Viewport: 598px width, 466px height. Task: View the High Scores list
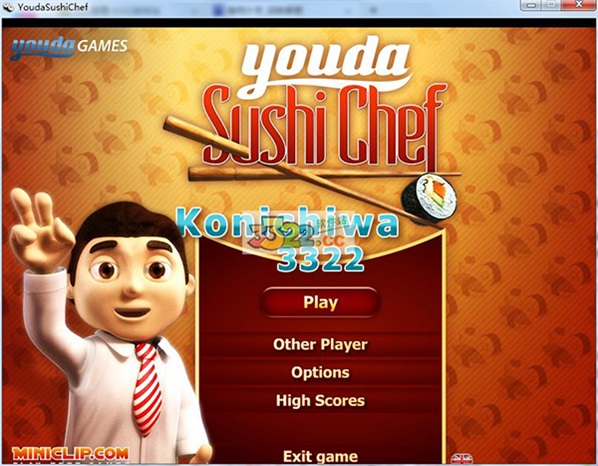[x=320, y=400]
